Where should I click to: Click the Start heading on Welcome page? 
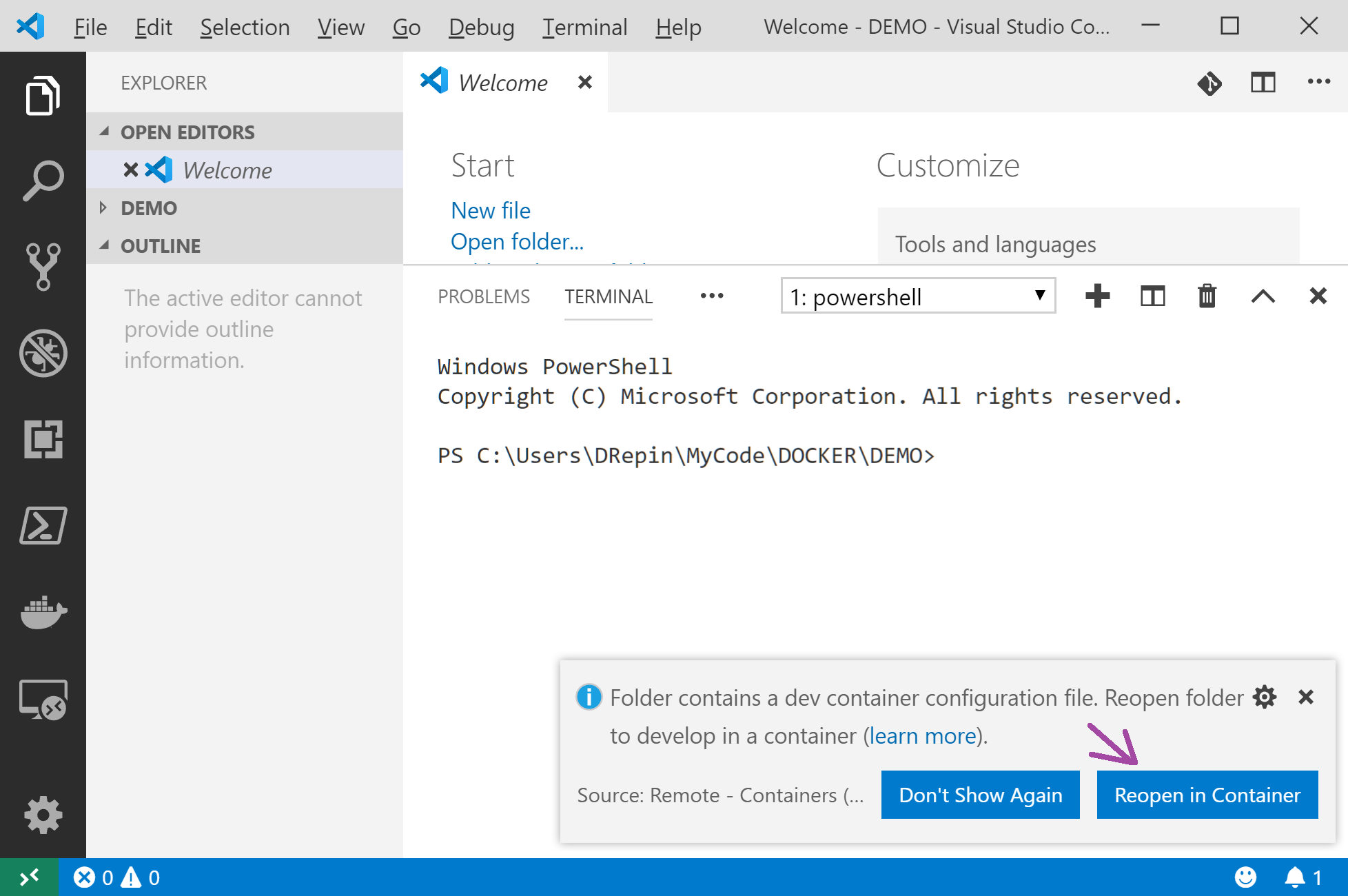click(482, 165)
